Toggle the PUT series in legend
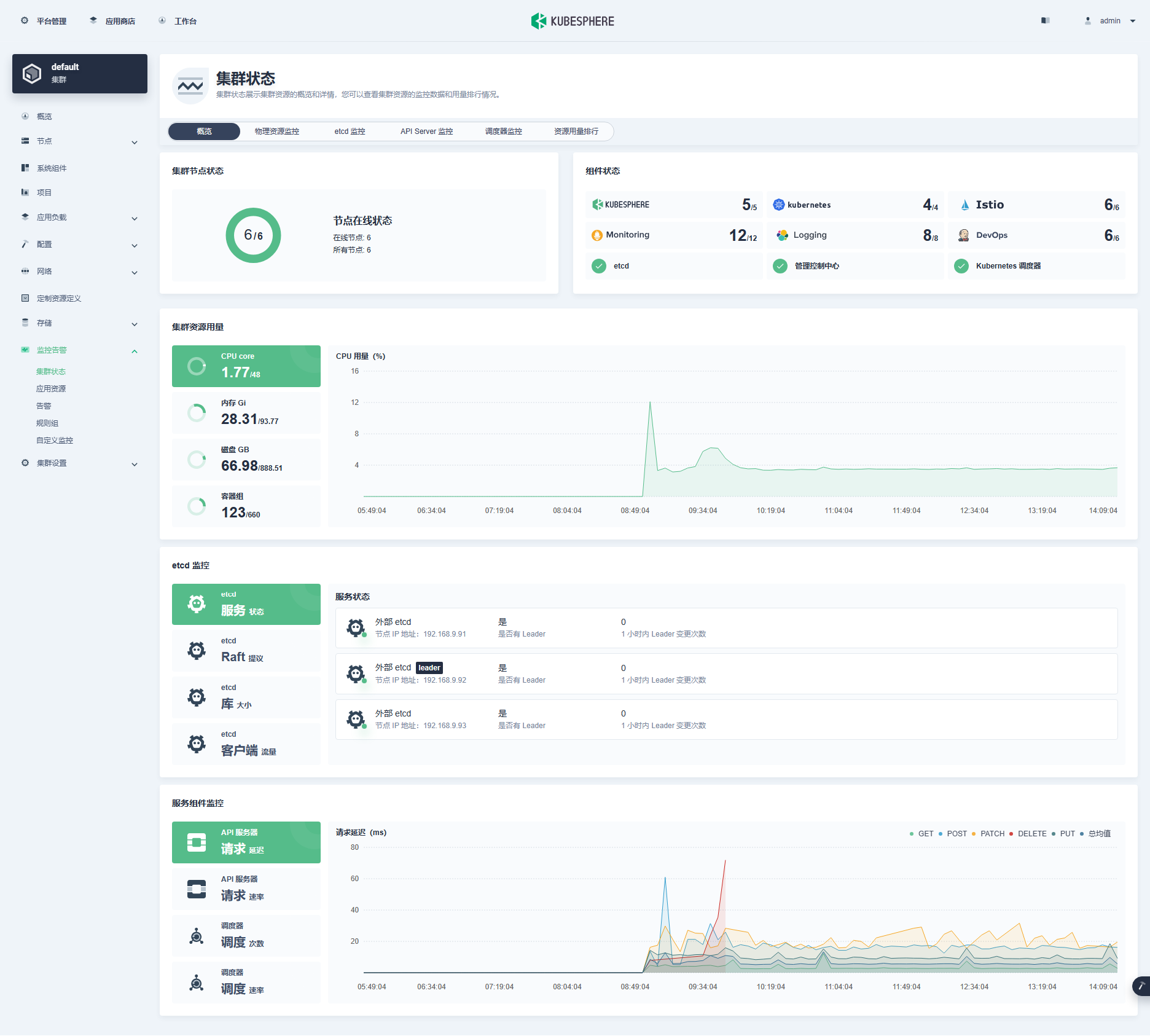 [1063, 834]
